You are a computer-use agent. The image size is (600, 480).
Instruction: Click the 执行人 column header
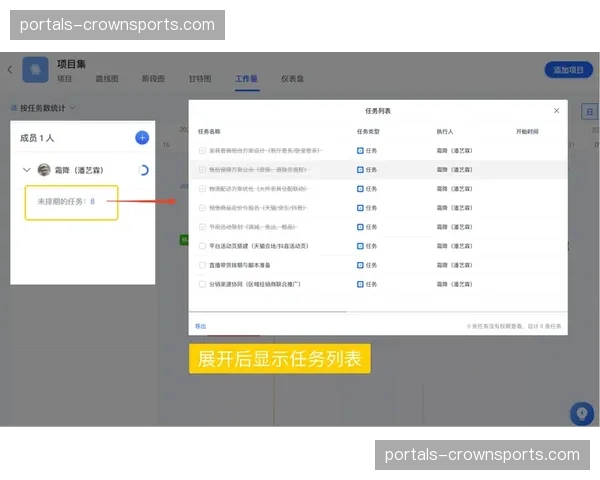tap(445, 132)
